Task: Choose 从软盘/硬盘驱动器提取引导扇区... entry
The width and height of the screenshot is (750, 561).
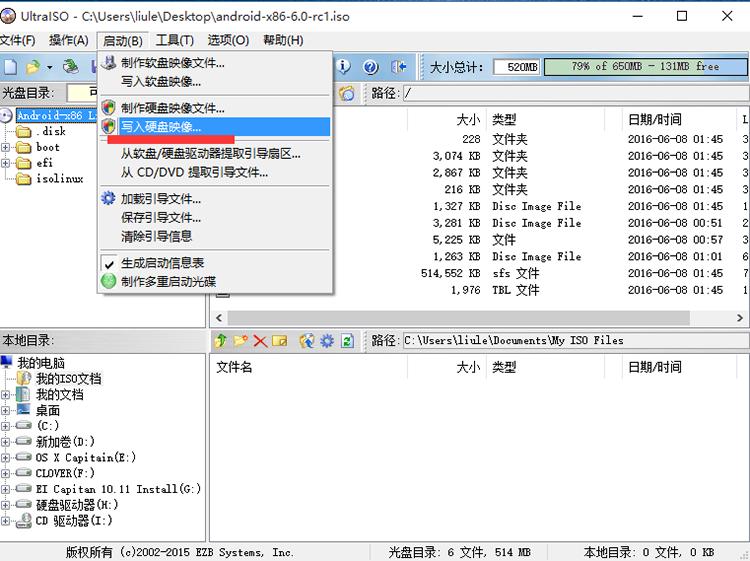Action: 215,154
